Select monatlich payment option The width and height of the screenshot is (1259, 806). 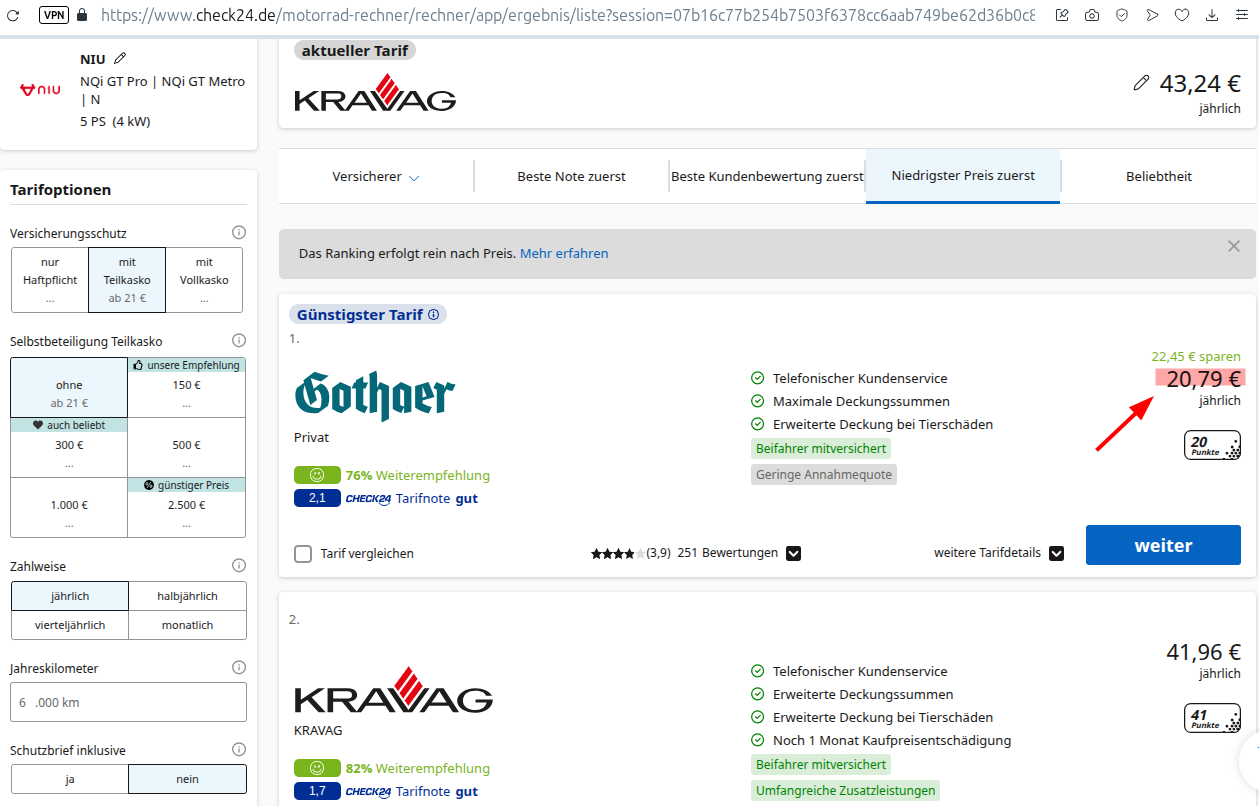tap(187, 625)
